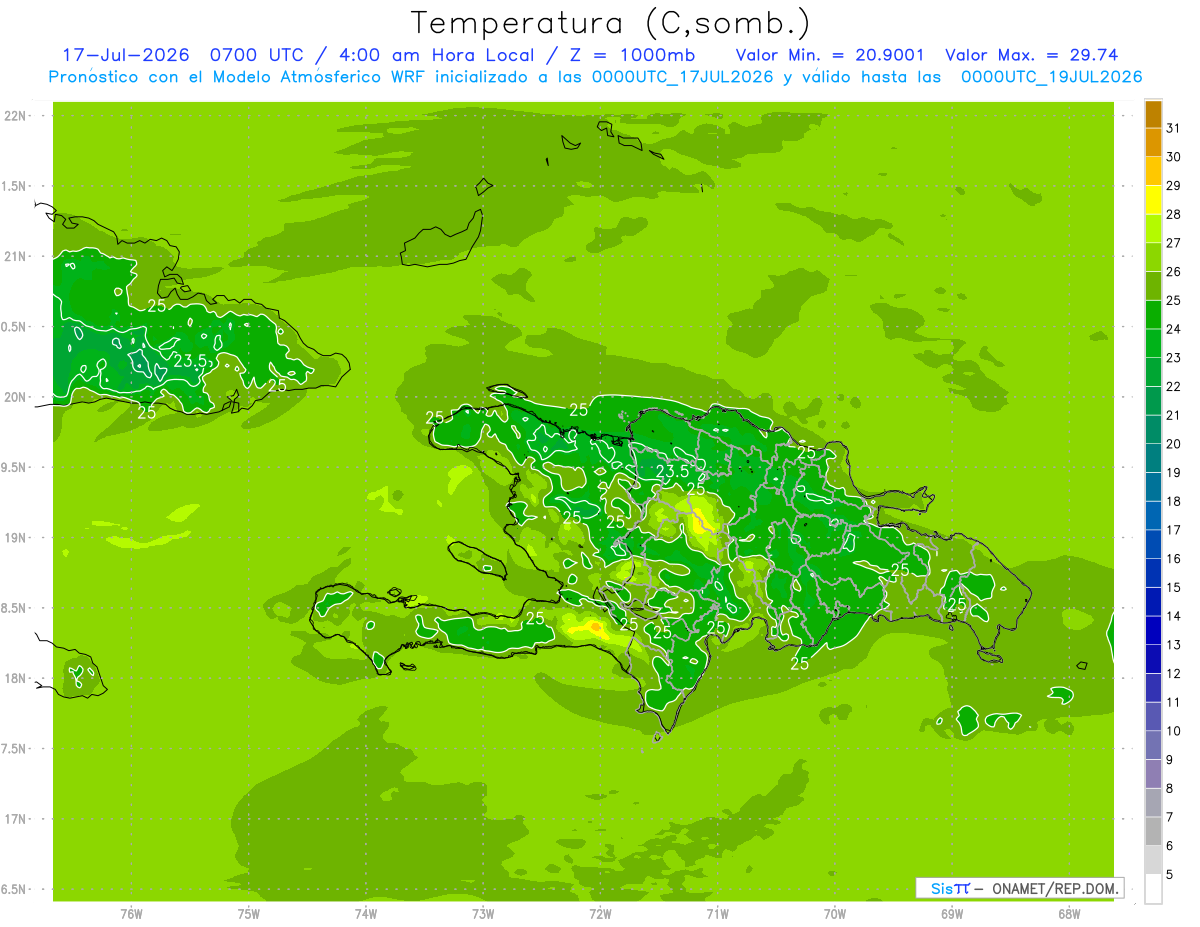Image resolution: width=1200 pixels, height=927 pixels.
Task: Click the legend scale value "20"
Action: tap(1174, 444)
